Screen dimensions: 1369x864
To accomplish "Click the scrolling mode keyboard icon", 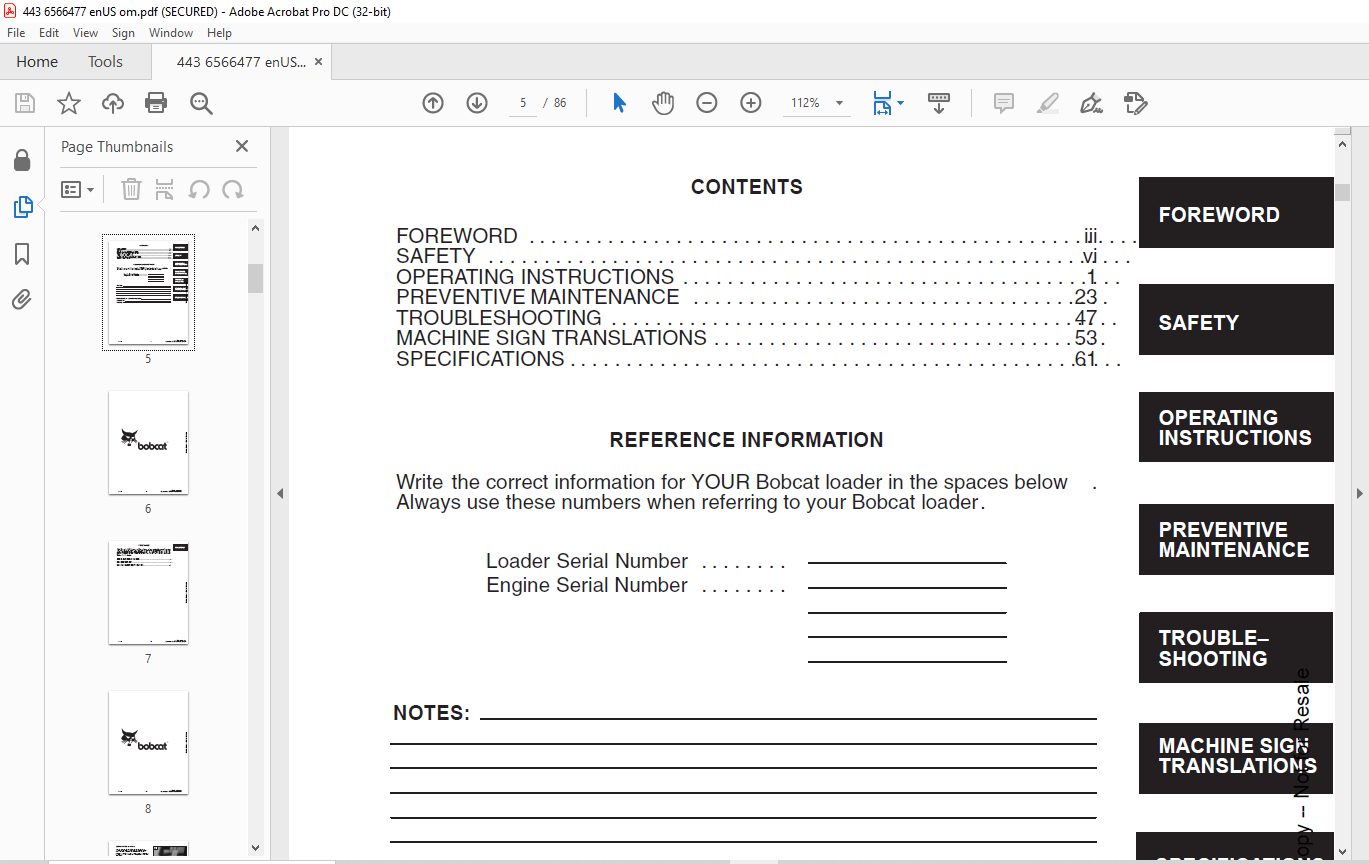I will [939, 103].
